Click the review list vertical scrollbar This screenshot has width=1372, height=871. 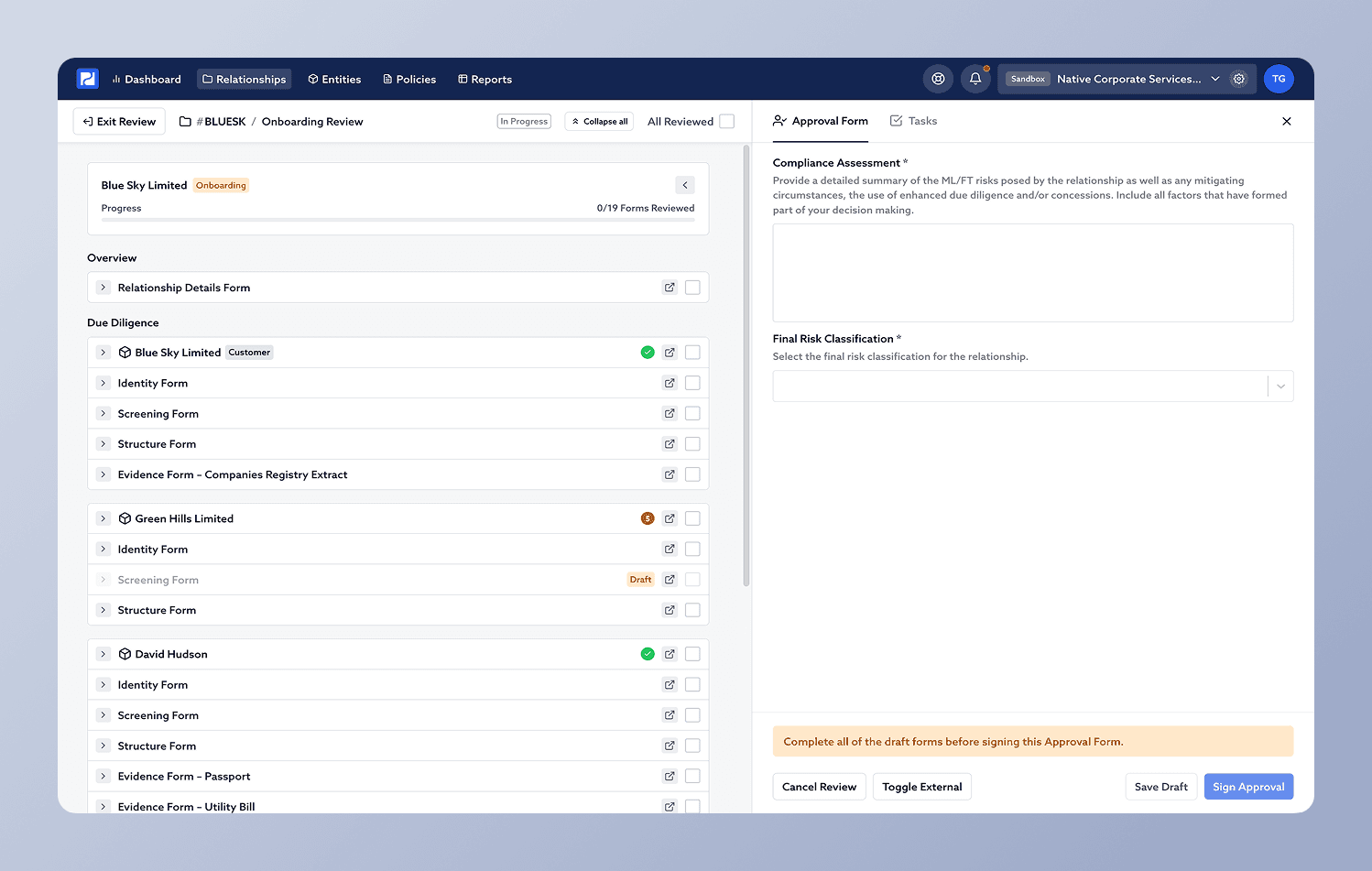[746, 366]
